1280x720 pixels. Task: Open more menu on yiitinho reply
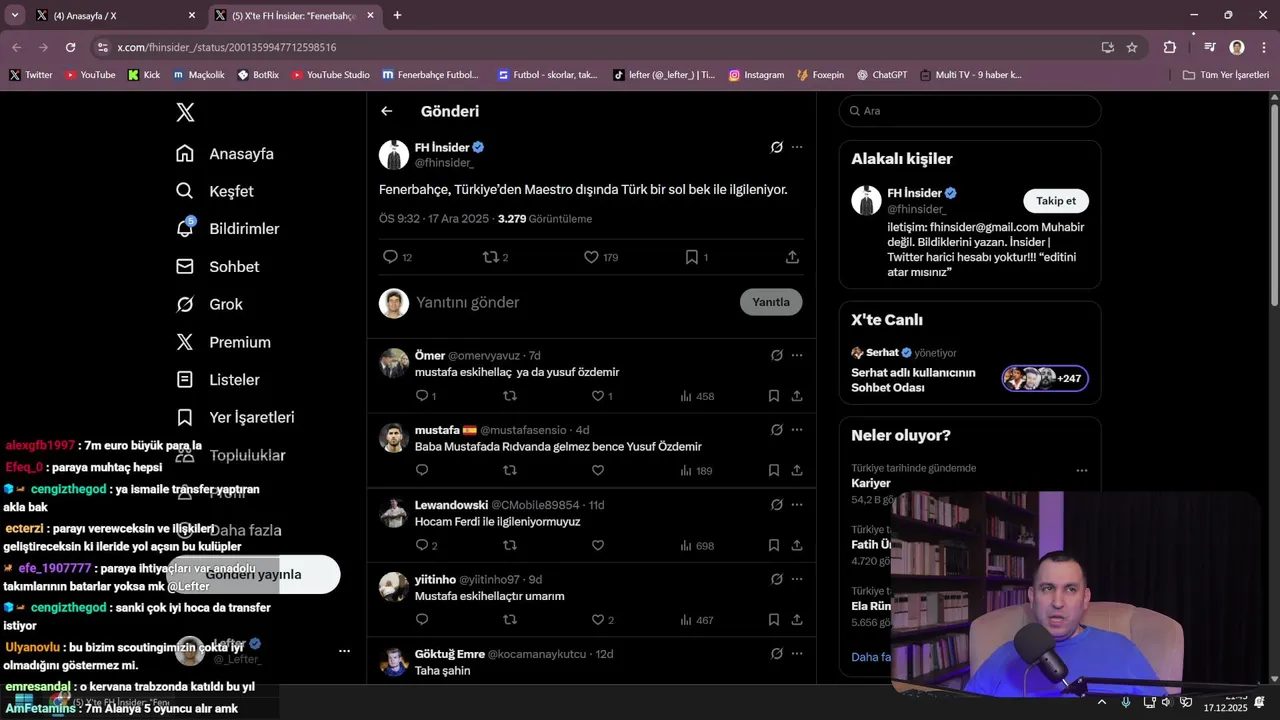(x=797, y=579)
